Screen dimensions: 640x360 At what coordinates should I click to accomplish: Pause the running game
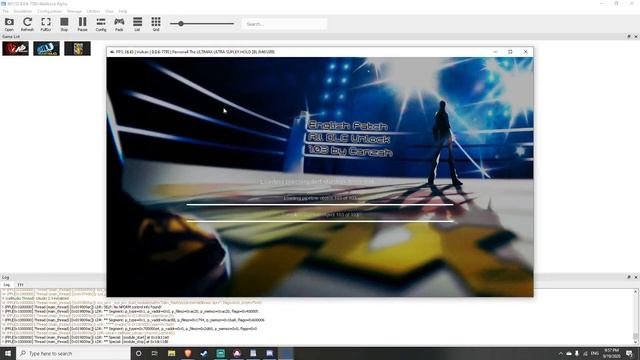(82, 24)
